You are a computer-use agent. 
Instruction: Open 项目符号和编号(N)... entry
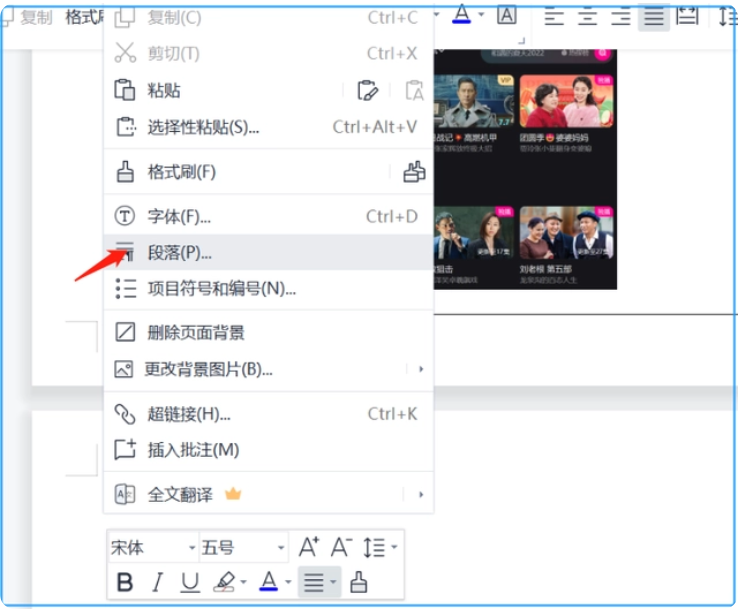coord(268,288)
